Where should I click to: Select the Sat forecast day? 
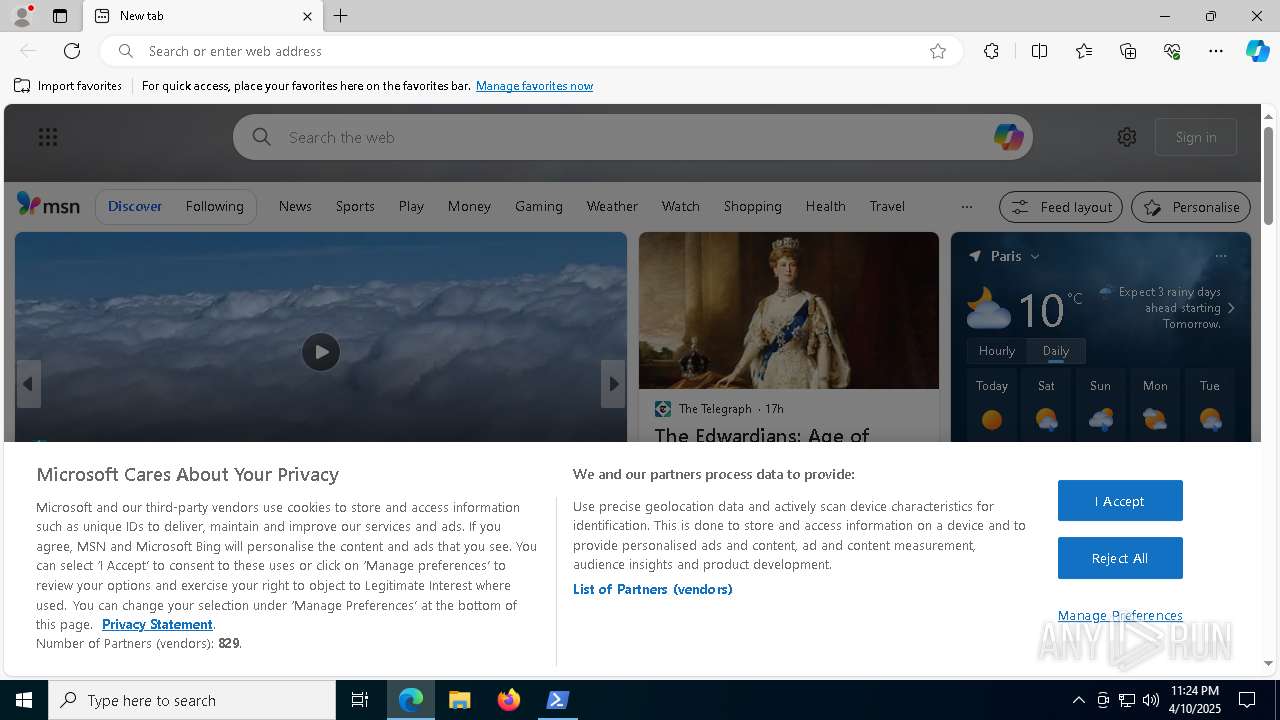pos(1046,405)
